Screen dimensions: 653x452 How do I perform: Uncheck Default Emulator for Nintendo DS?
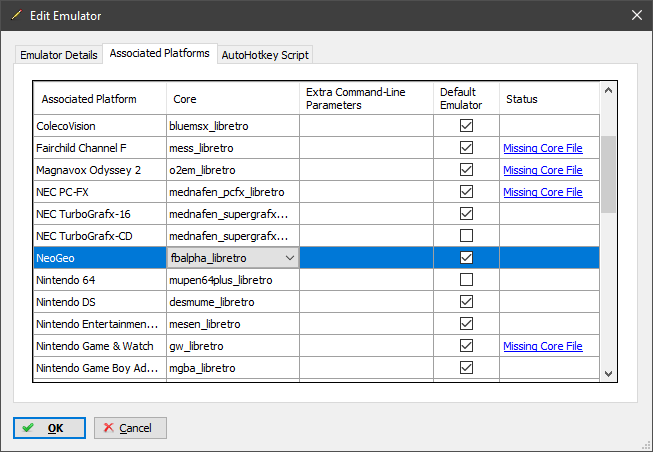pos(466,302)
